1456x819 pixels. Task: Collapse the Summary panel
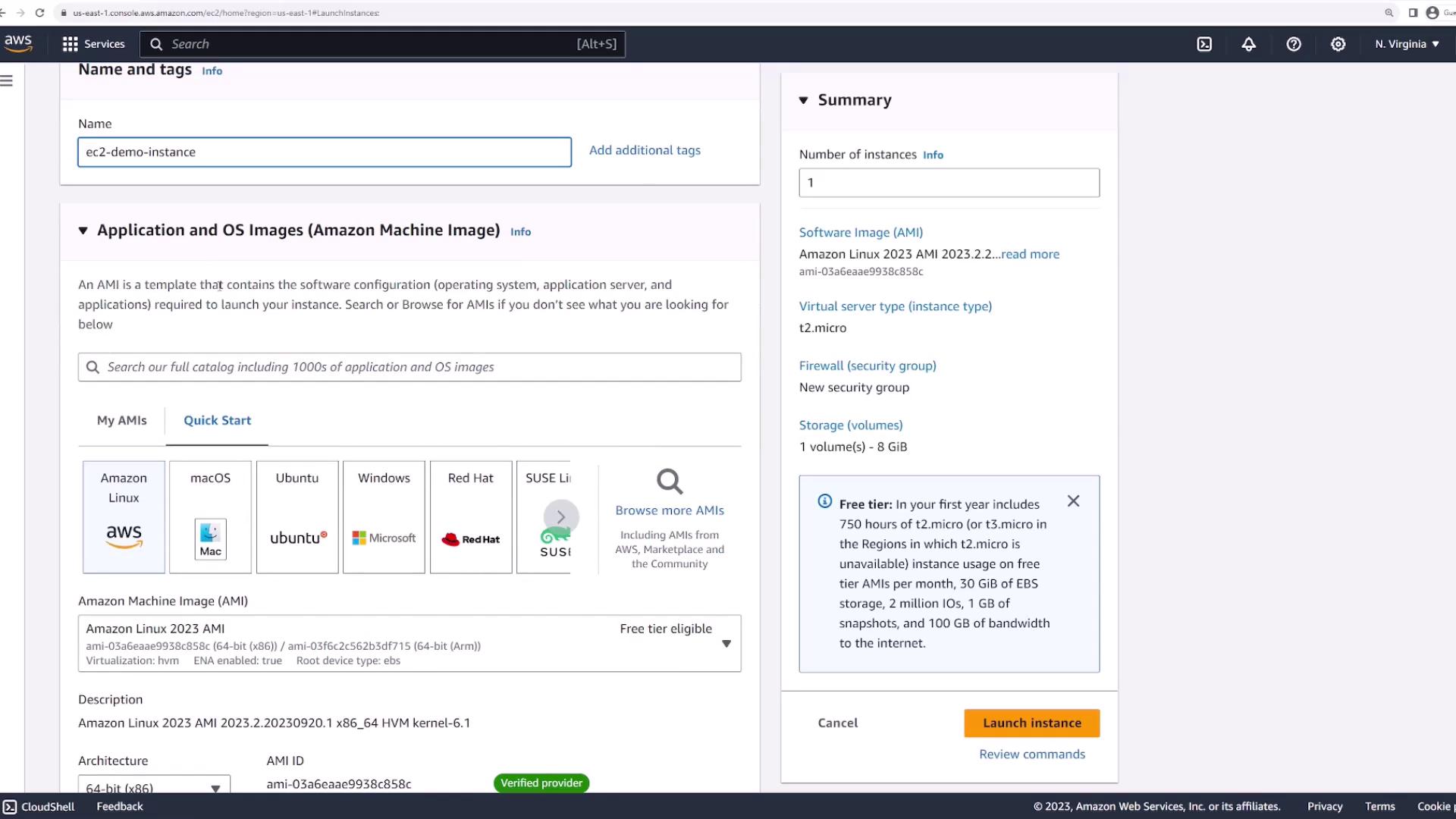(804, 100)
